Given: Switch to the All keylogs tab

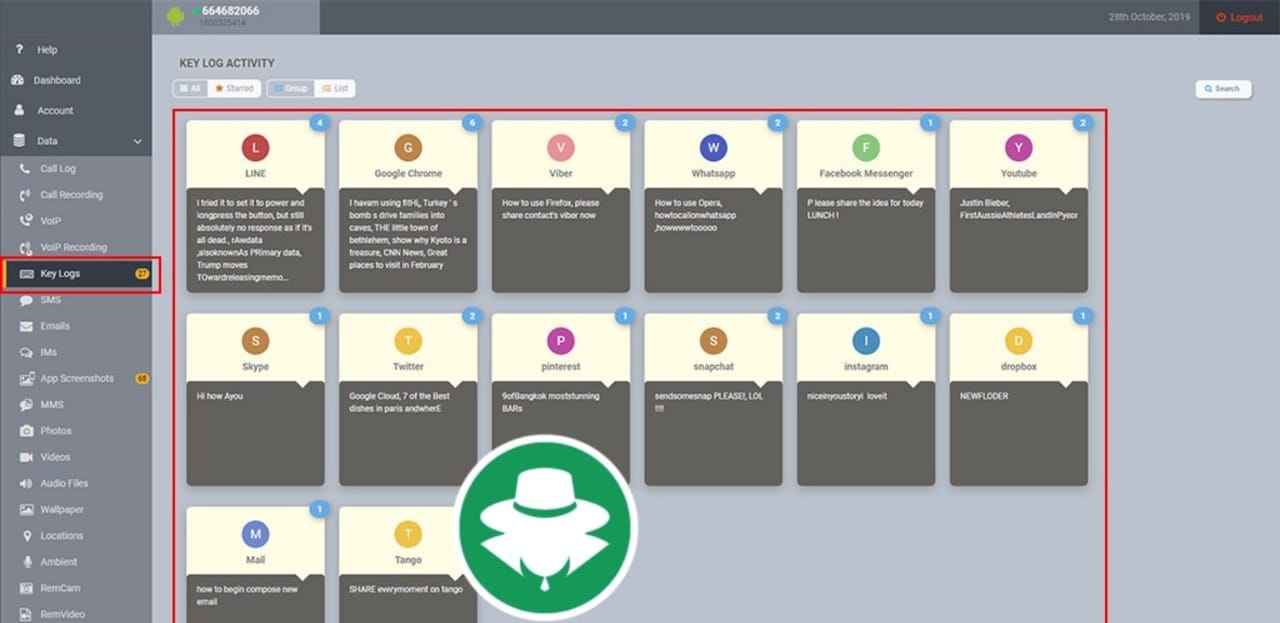Looking at the screenshot, I should pyautogui.click(x=189, y=88).
